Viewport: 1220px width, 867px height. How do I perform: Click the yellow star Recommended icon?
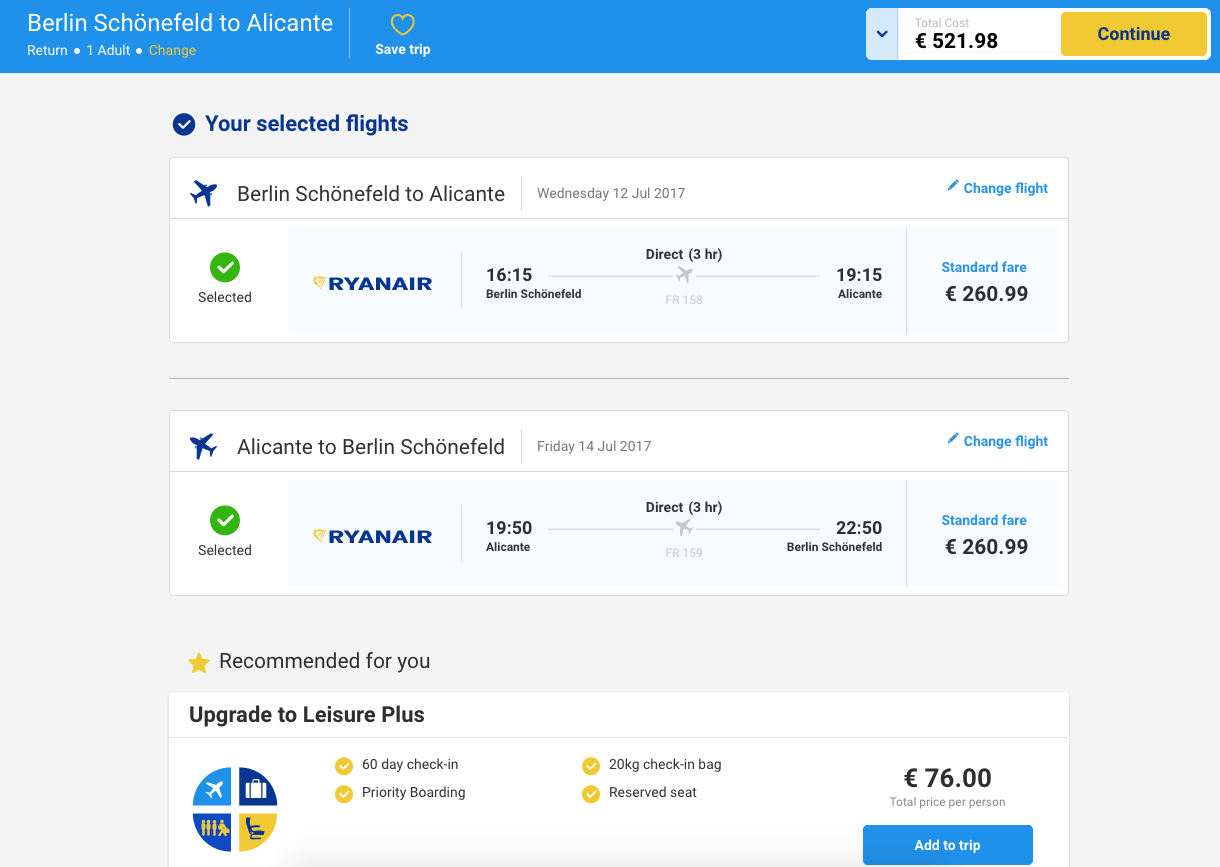[x=199, y=663]
